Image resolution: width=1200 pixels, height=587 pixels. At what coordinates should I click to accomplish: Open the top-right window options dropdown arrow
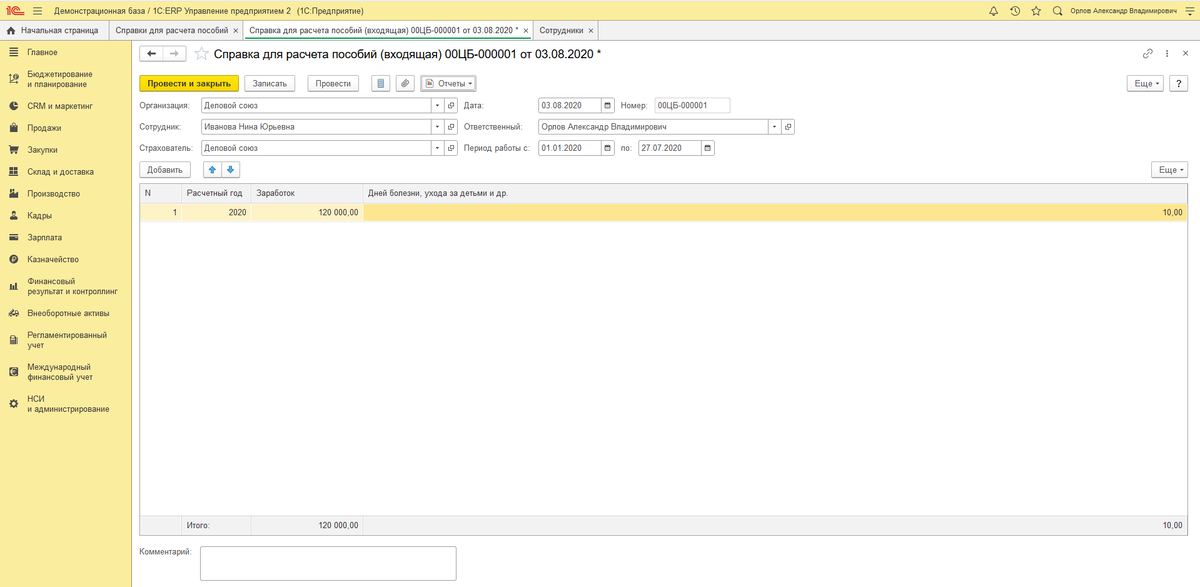(x=1190, y=10)
